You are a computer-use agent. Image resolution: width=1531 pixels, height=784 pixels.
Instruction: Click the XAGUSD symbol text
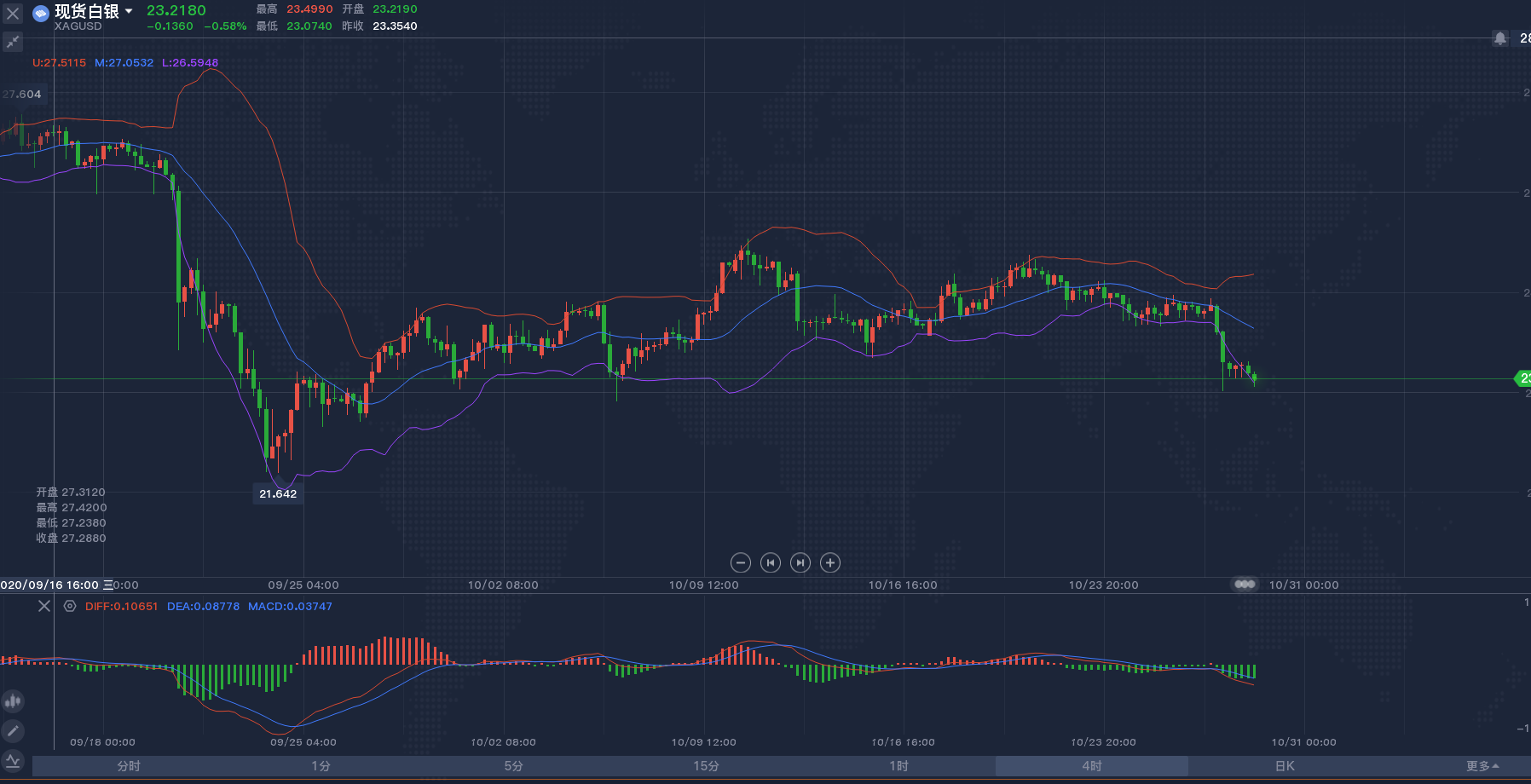78,26
